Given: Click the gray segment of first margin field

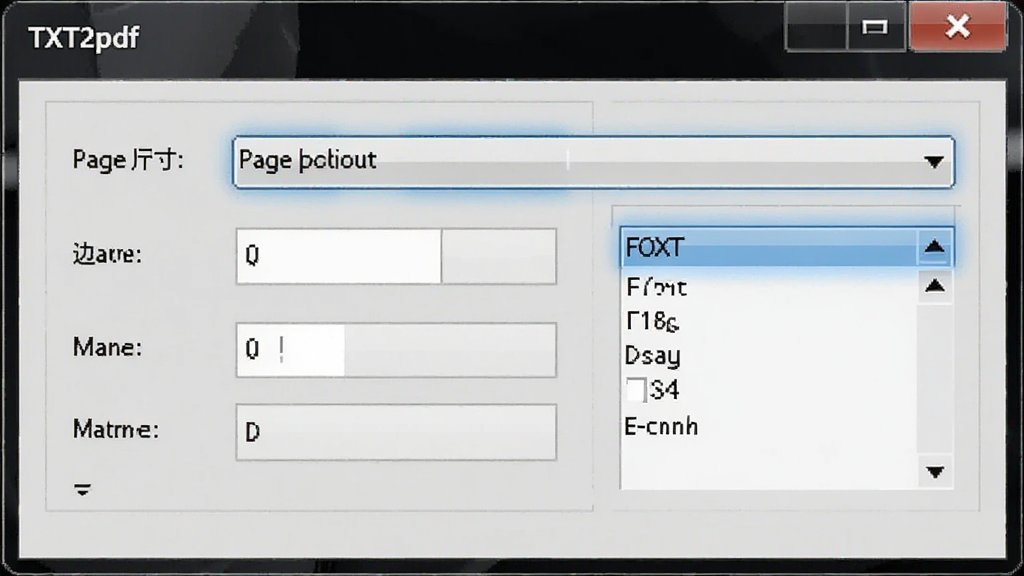Looking at the screenshot, I should (x=499, y=256).
